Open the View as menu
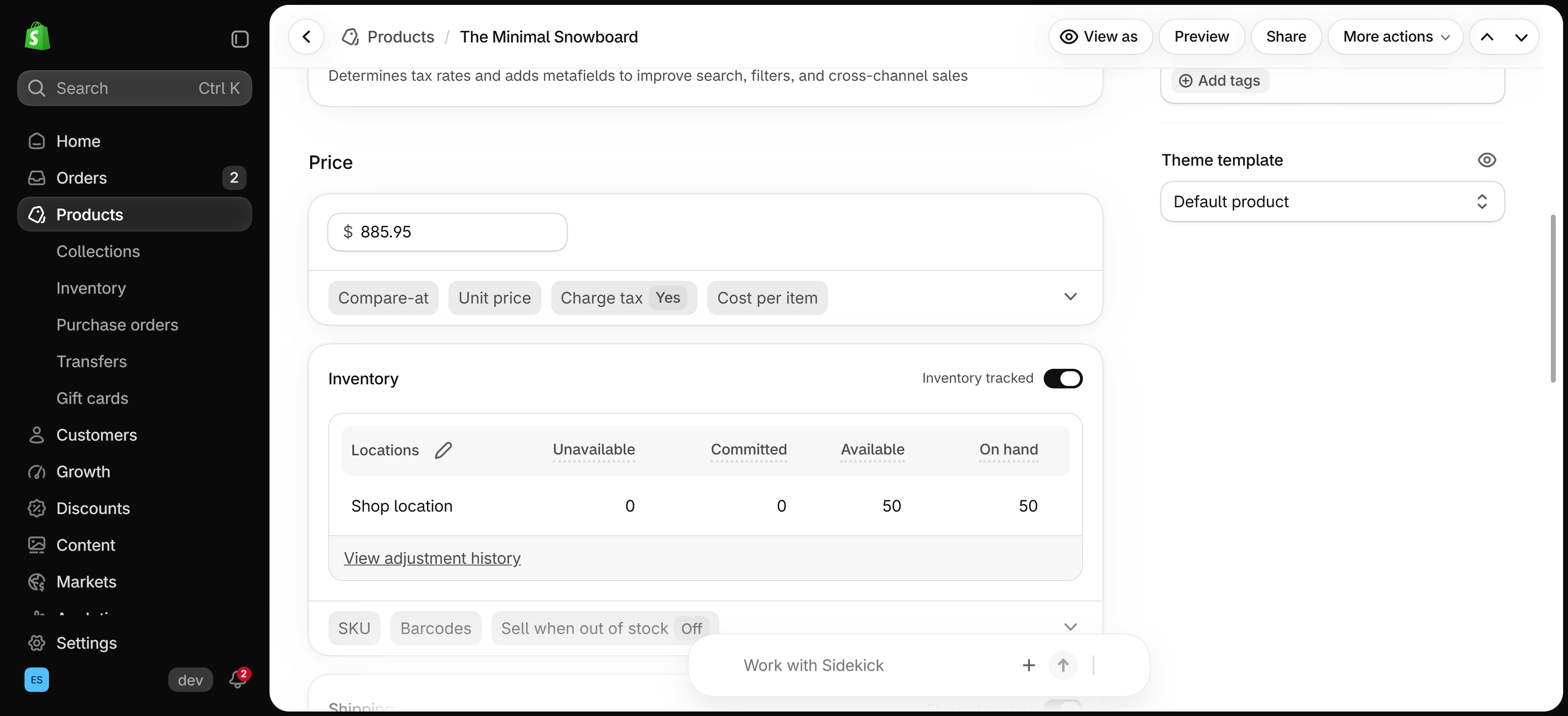 [1100, 37]
